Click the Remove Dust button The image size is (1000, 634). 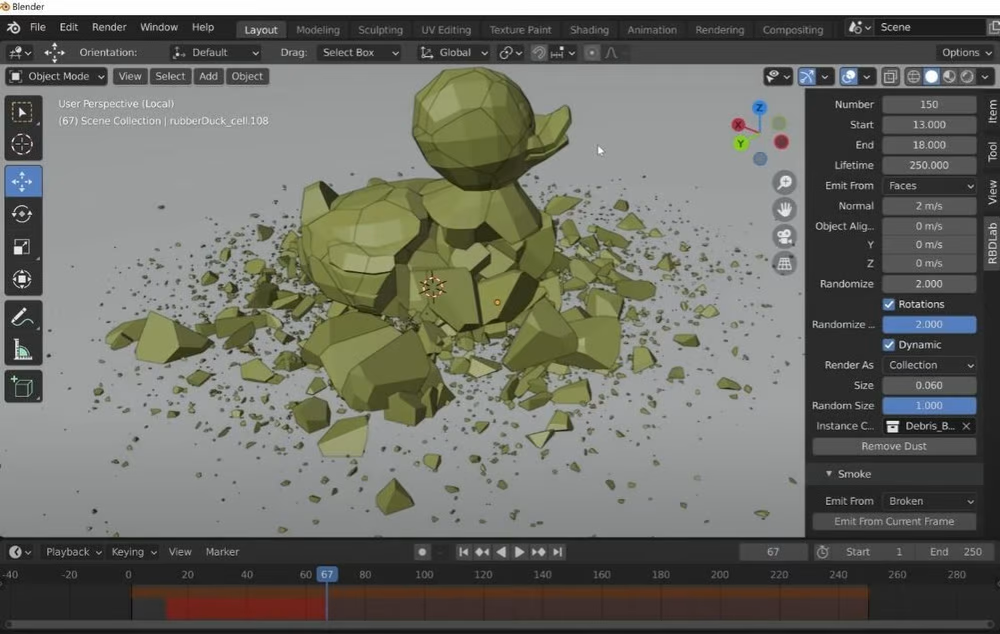tap(893, 446)
